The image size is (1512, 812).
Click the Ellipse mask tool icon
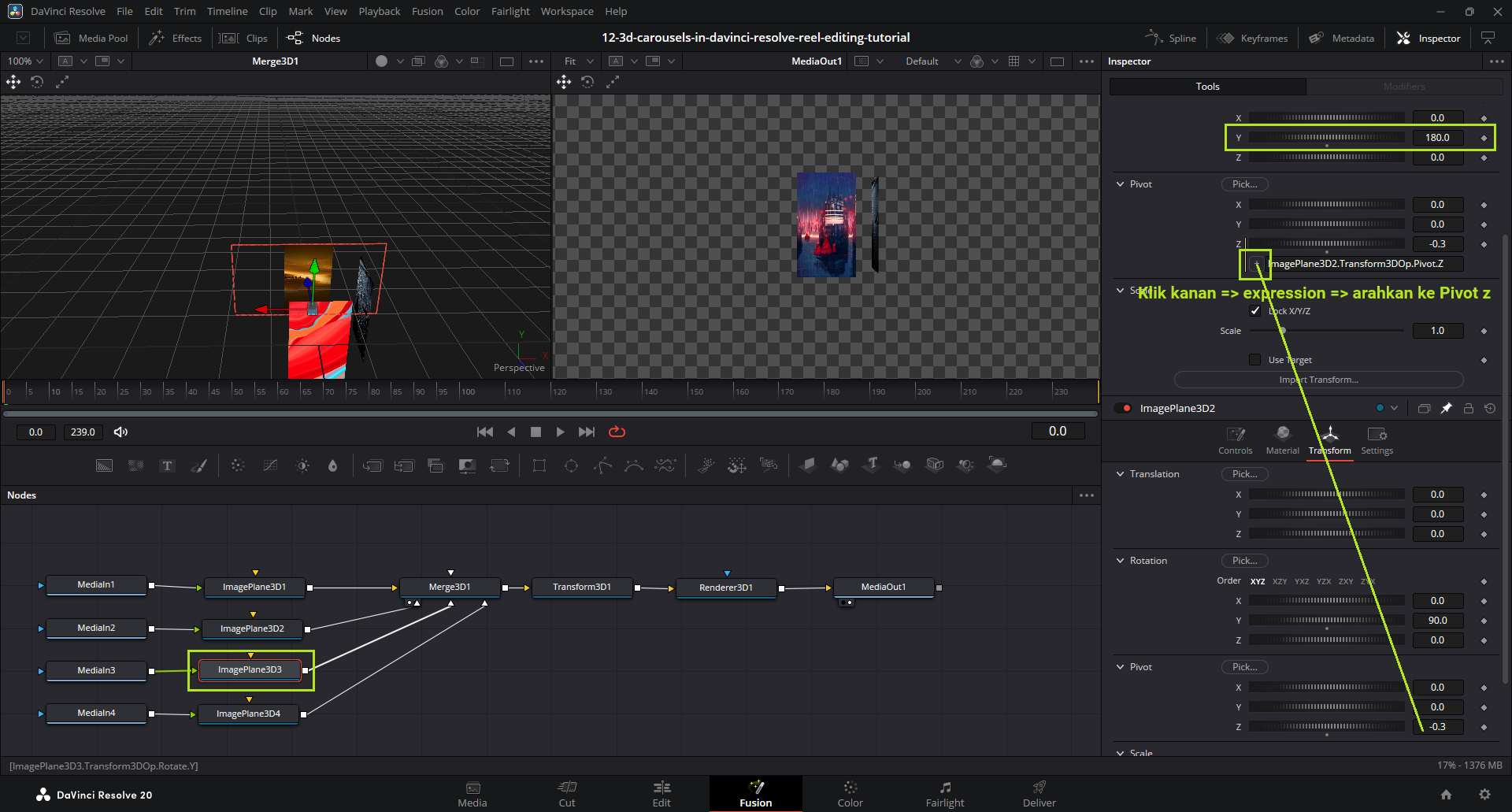pos(572,465)
